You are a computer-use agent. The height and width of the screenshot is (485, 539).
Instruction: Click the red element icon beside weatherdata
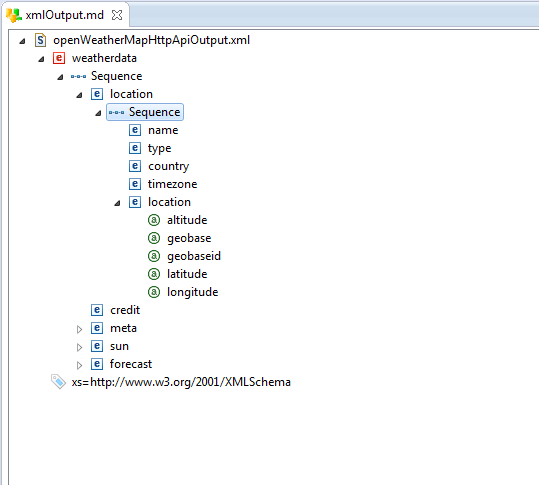tap(59, 58)
